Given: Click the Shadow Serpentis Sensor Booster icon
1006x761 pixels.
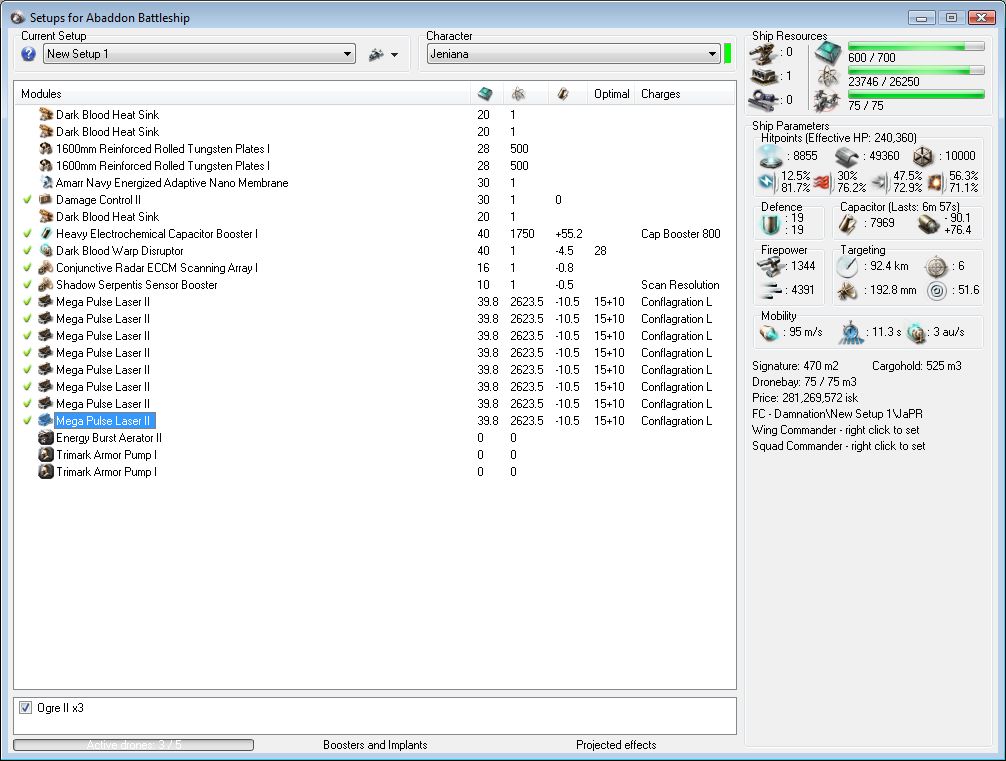Looking at the screenshot, I should (x=46, y=285).
